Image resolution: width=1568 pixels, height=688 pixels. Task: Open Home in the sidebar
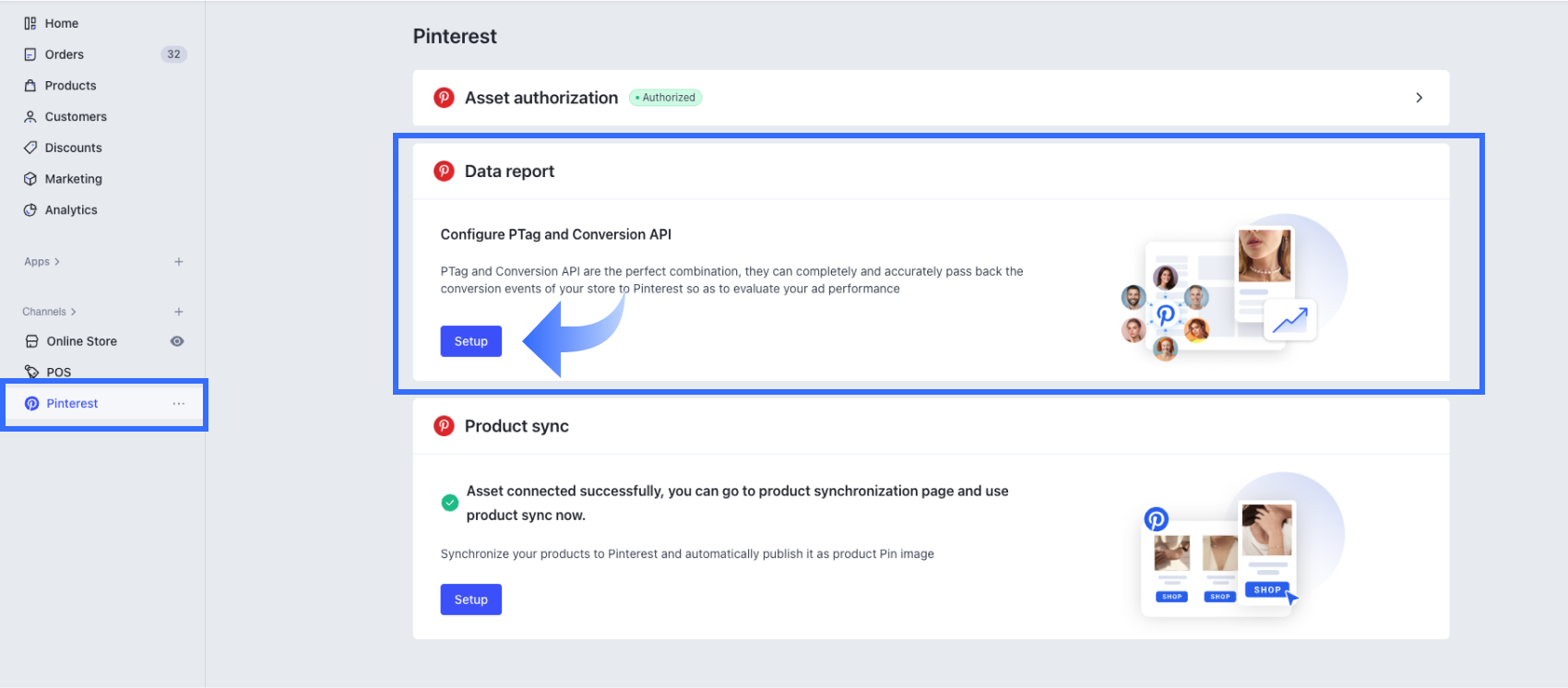point(62,23)
